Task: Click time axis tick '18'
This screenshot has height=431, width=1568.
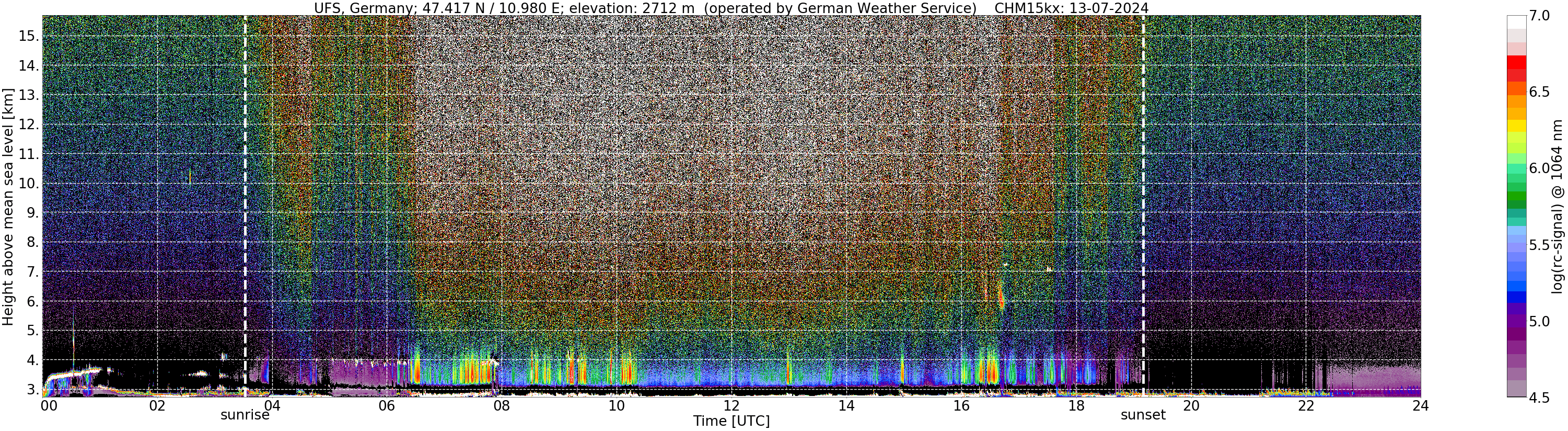Action: 1076,405
